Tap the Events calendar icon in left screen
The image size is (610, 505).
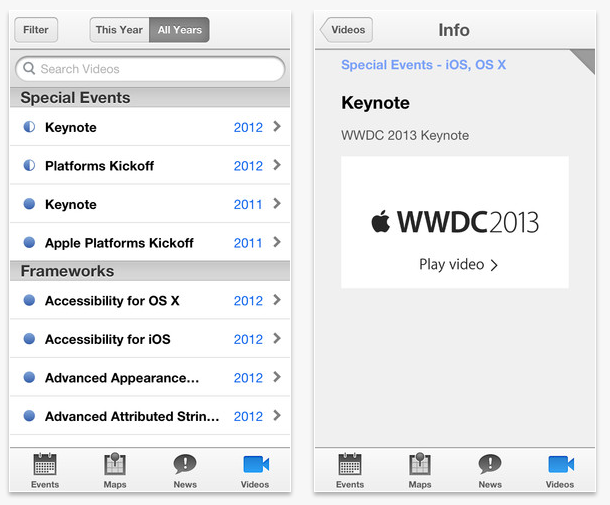coord(45,465)
